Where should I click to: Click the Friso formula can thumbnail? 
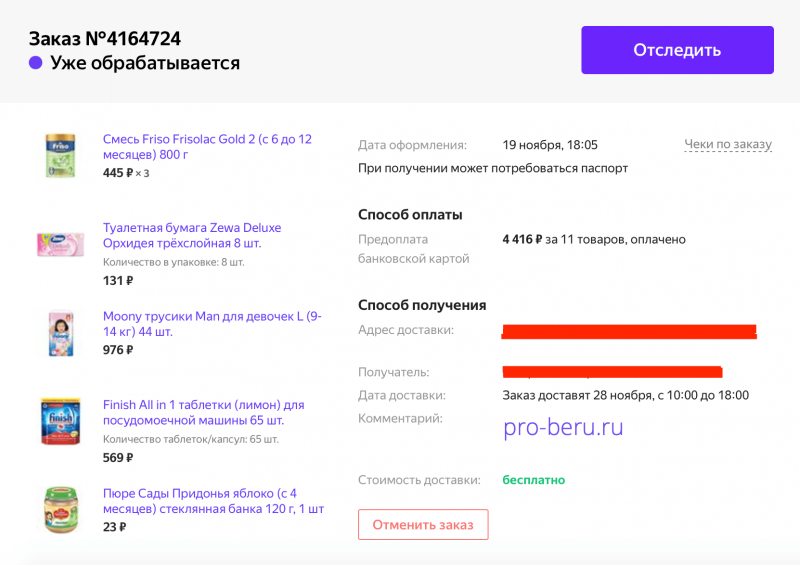pyautogui.click(x=60, y=155)
